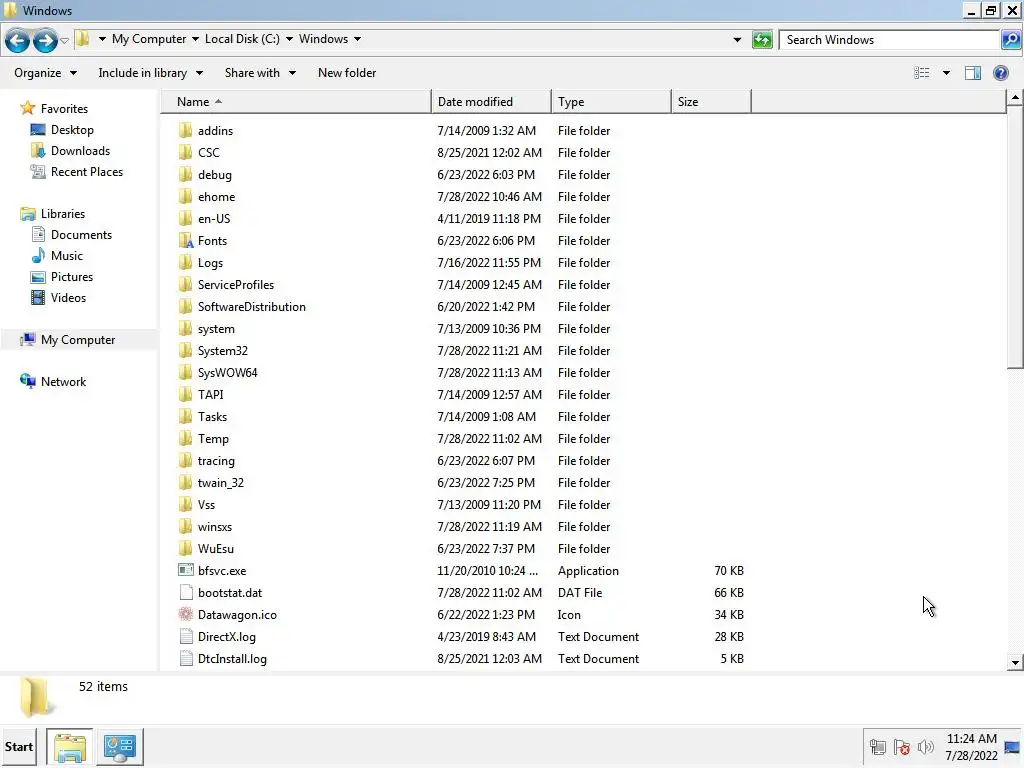The image size is (1024, 768).
Task: Open the Videos library
Action: click(68, 298)
